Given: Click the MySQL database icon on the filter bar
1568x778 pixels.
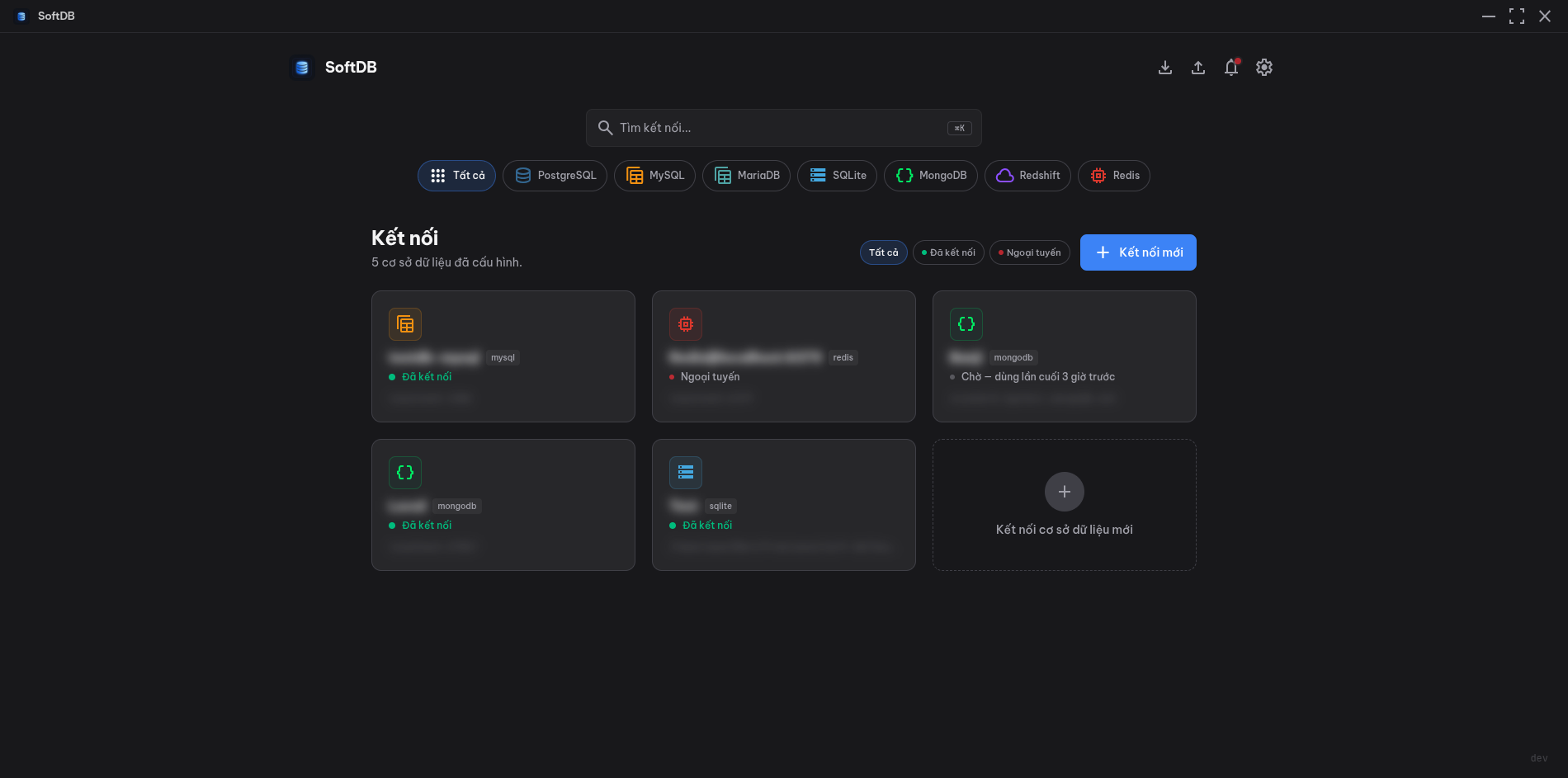Looking at the screenshot, I should 634,175.
